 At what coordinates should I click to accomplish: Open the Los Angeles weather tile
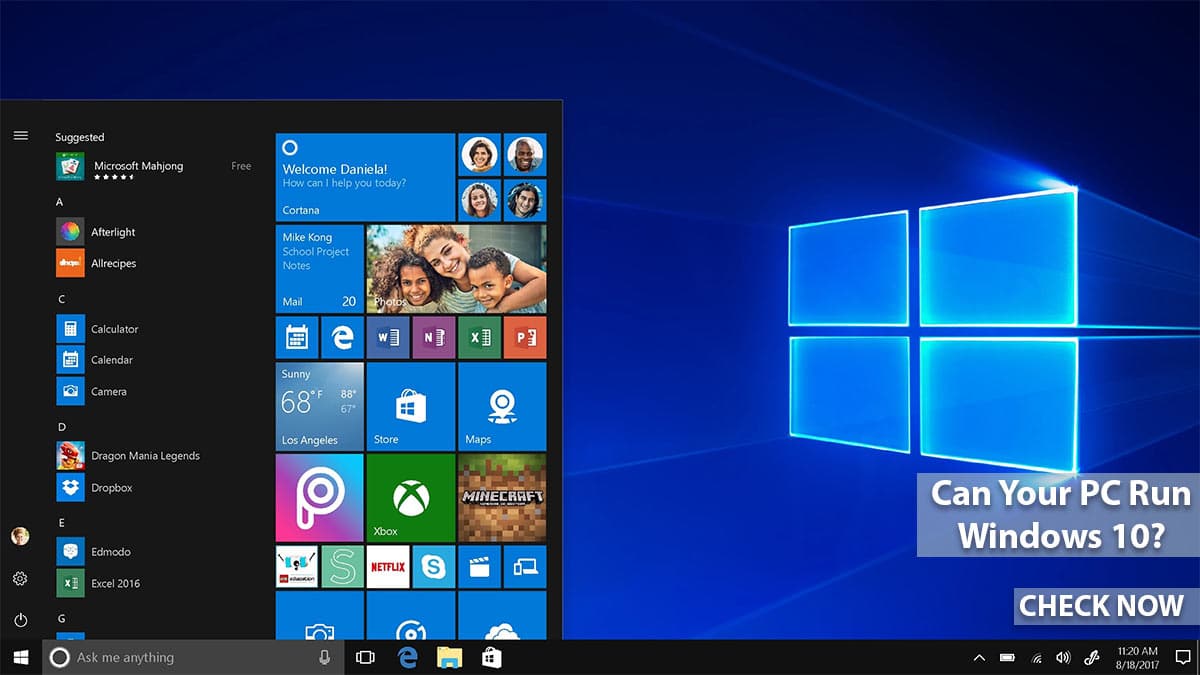[320, 406]
